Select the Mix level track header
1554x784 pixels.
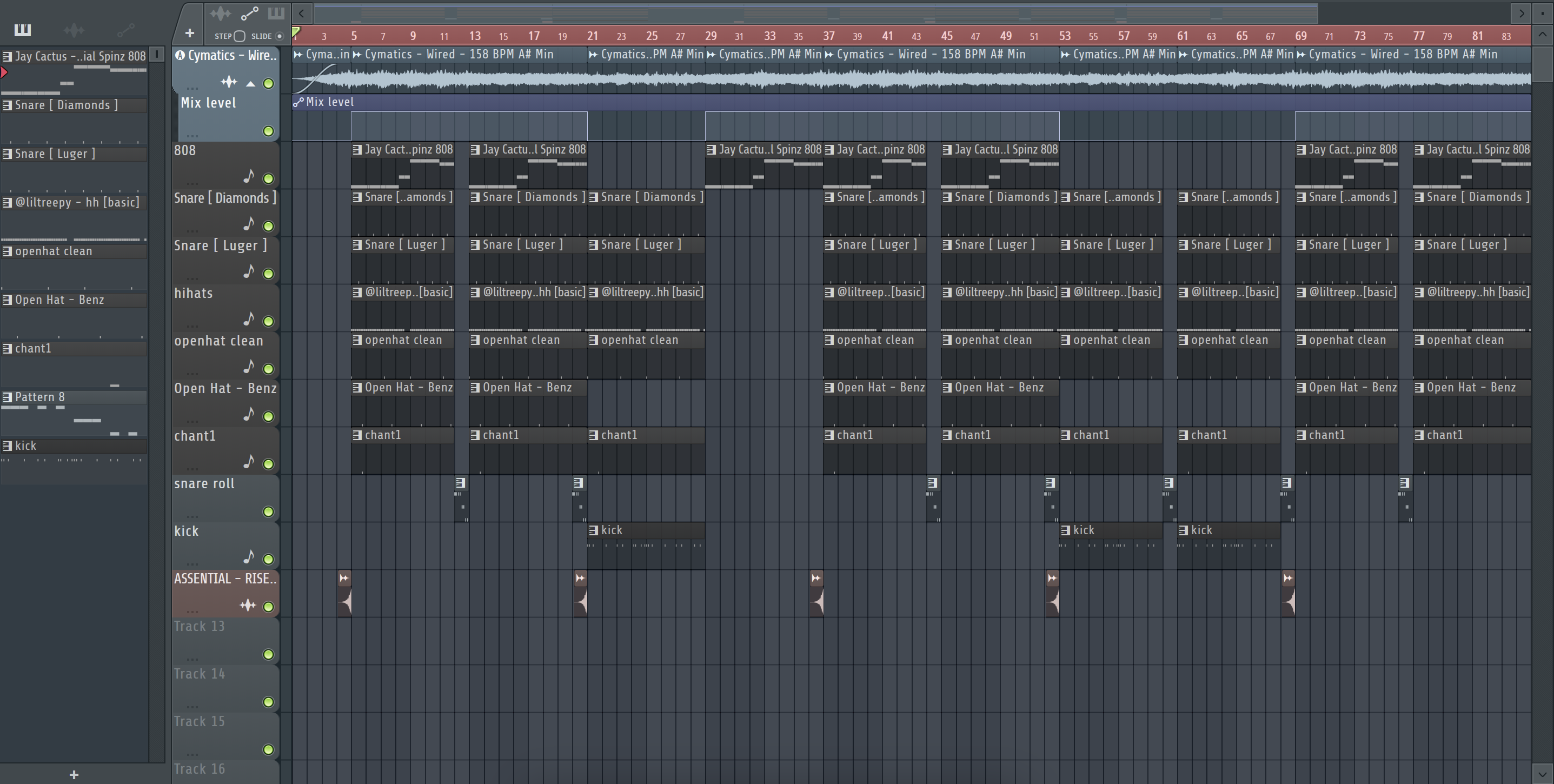[x=229, y=118]
